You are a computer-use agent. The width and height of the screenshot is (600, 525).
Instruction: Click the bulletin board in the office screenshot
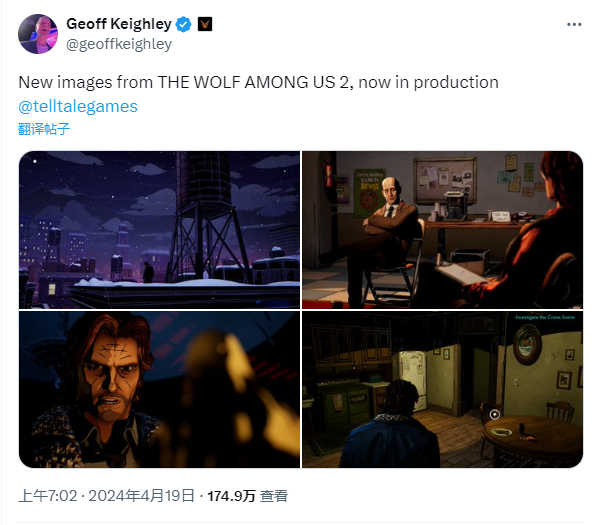pyautogui.click(x=444, y=181)
